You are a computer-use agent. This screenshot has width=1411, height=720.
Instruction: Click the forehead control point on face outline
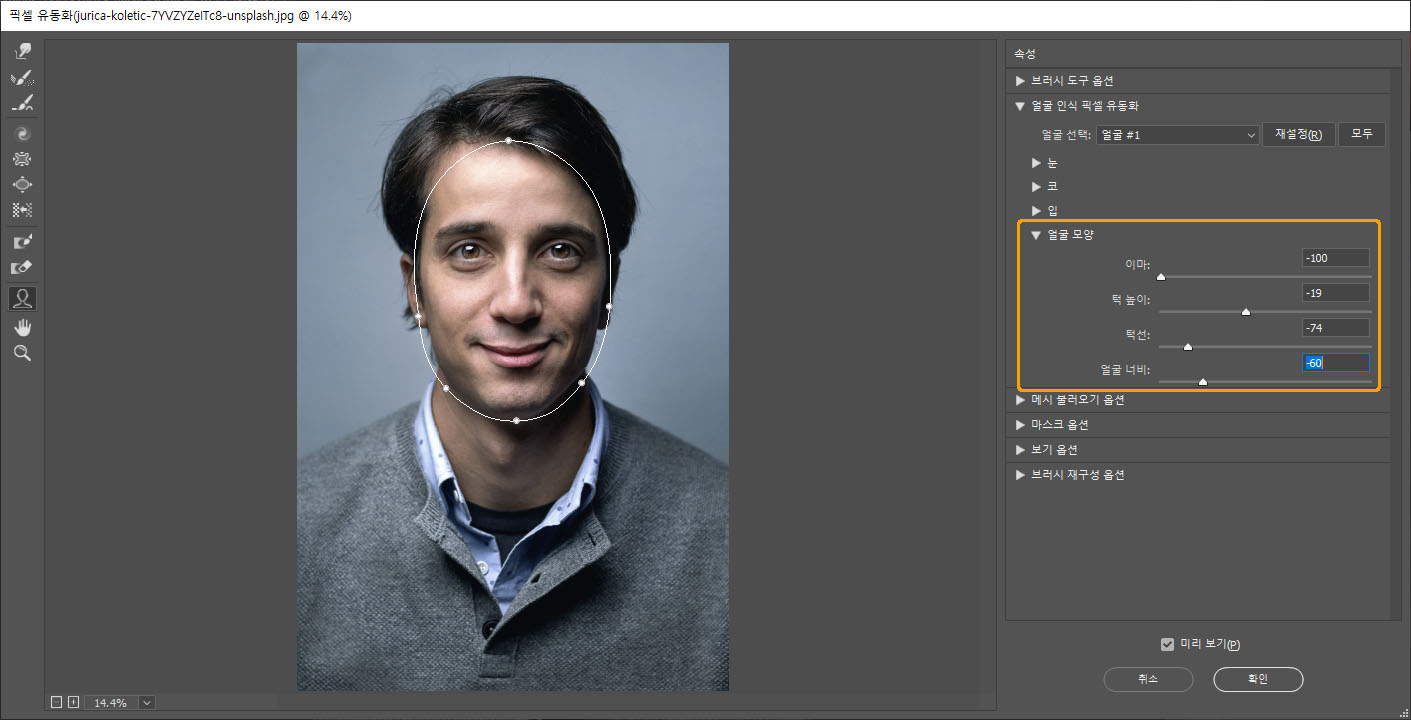[509, 141]
